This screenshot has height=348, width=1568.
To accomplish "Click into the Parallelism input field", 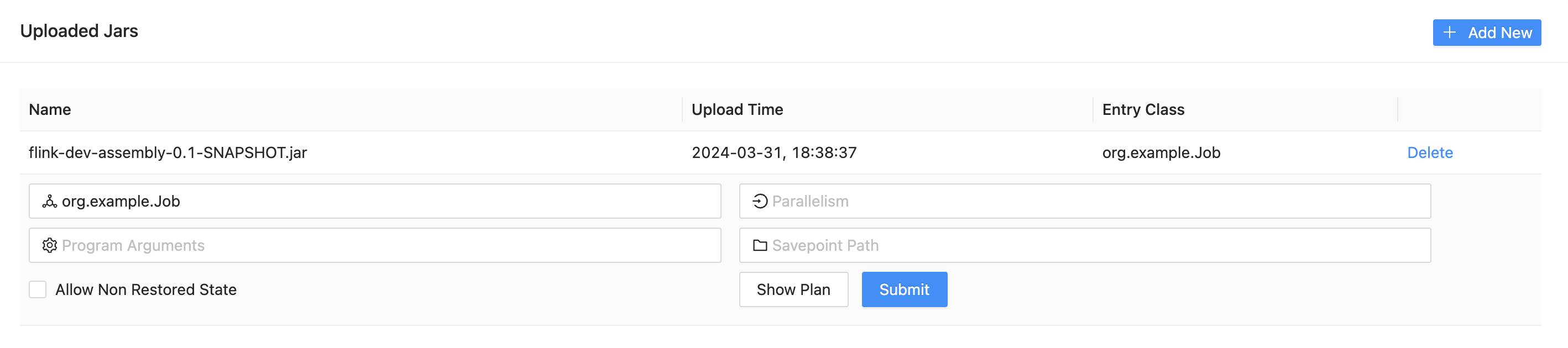I will point(1096,202).
